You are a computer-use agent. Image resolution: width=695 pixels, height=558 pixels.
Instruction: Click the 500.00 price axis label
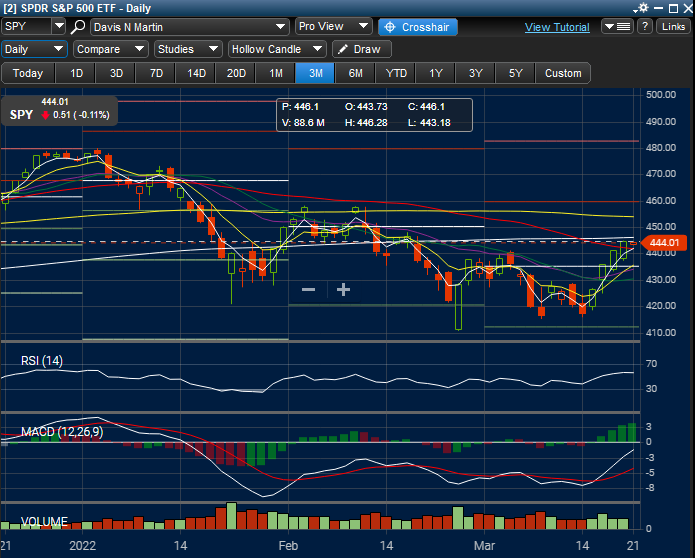[661, 94]
